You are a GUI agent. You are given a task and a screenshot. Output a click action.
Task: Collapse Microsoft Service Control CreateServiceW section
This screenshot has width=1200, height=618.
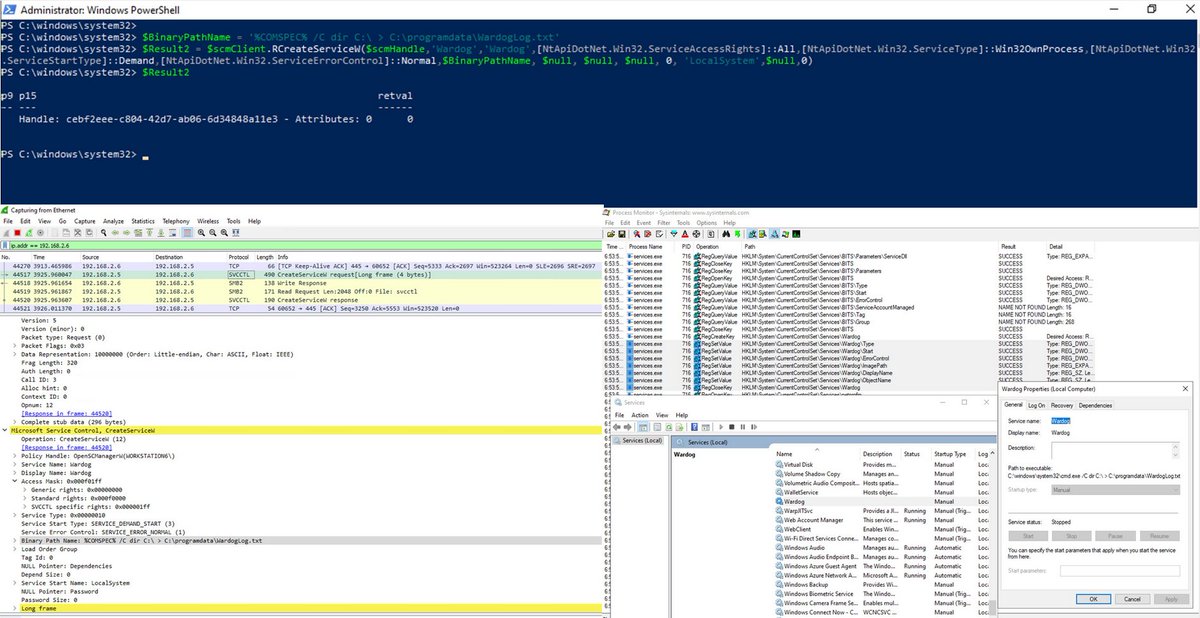[x=3, y=429]
